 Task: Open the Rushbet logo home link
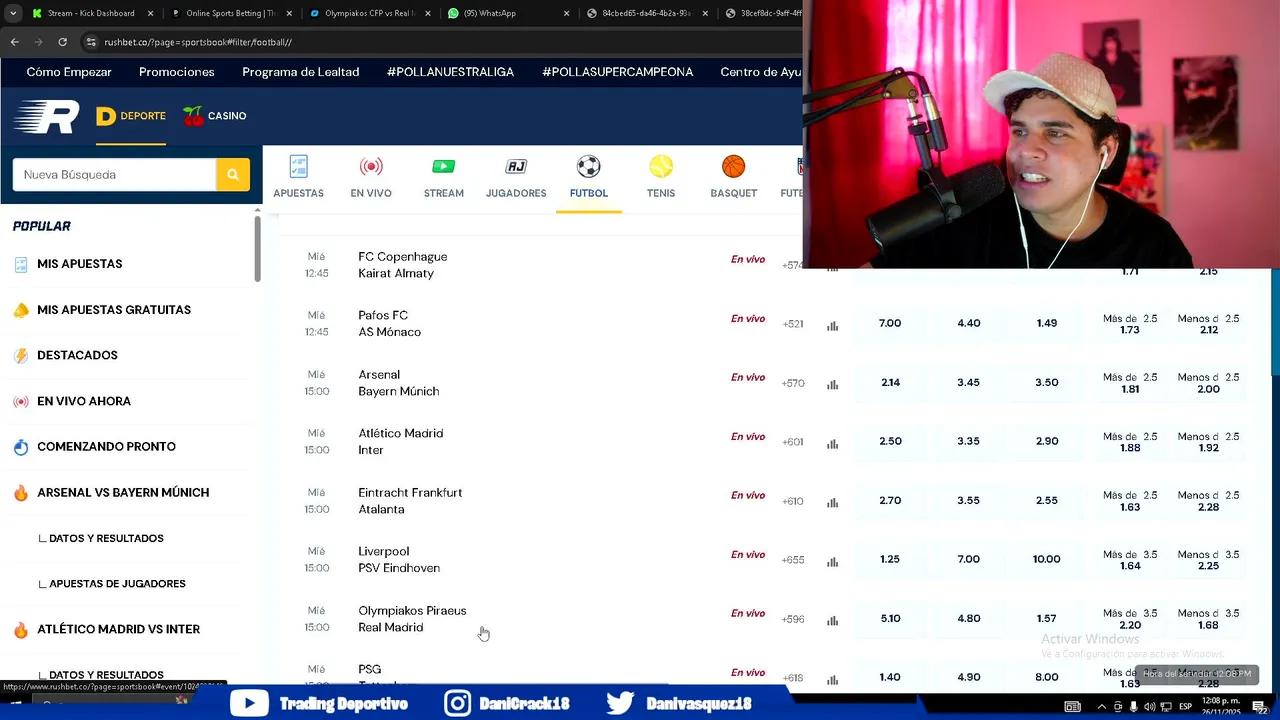click(46, 116)
